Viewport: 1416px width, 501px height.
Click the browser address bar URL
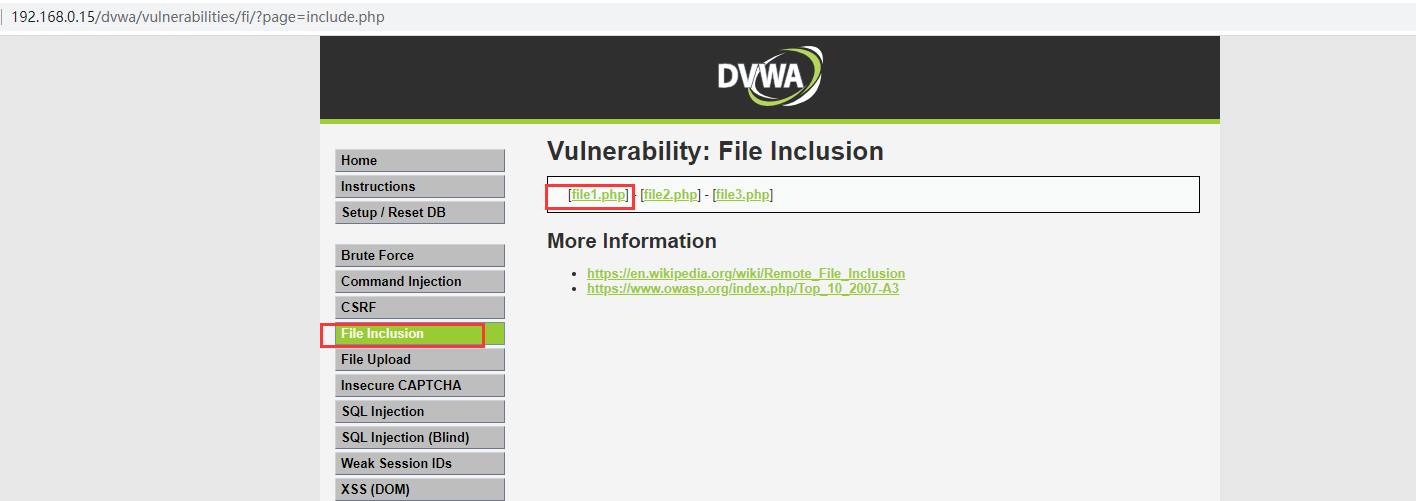coord(198,17)
